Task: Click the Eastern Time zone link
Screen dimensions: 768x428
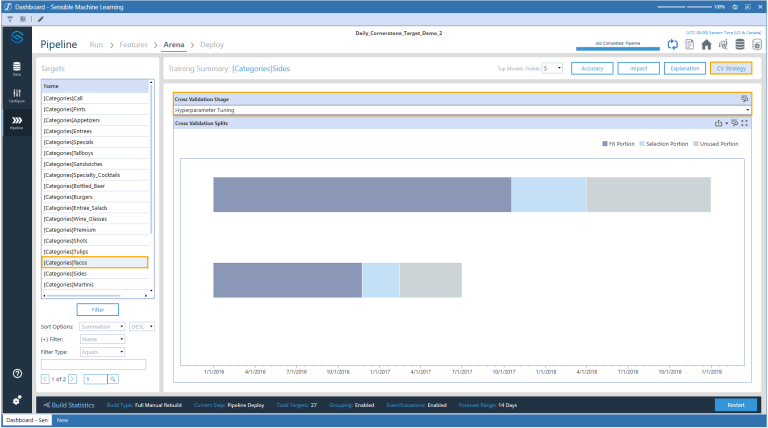Action: pos(724,33)
